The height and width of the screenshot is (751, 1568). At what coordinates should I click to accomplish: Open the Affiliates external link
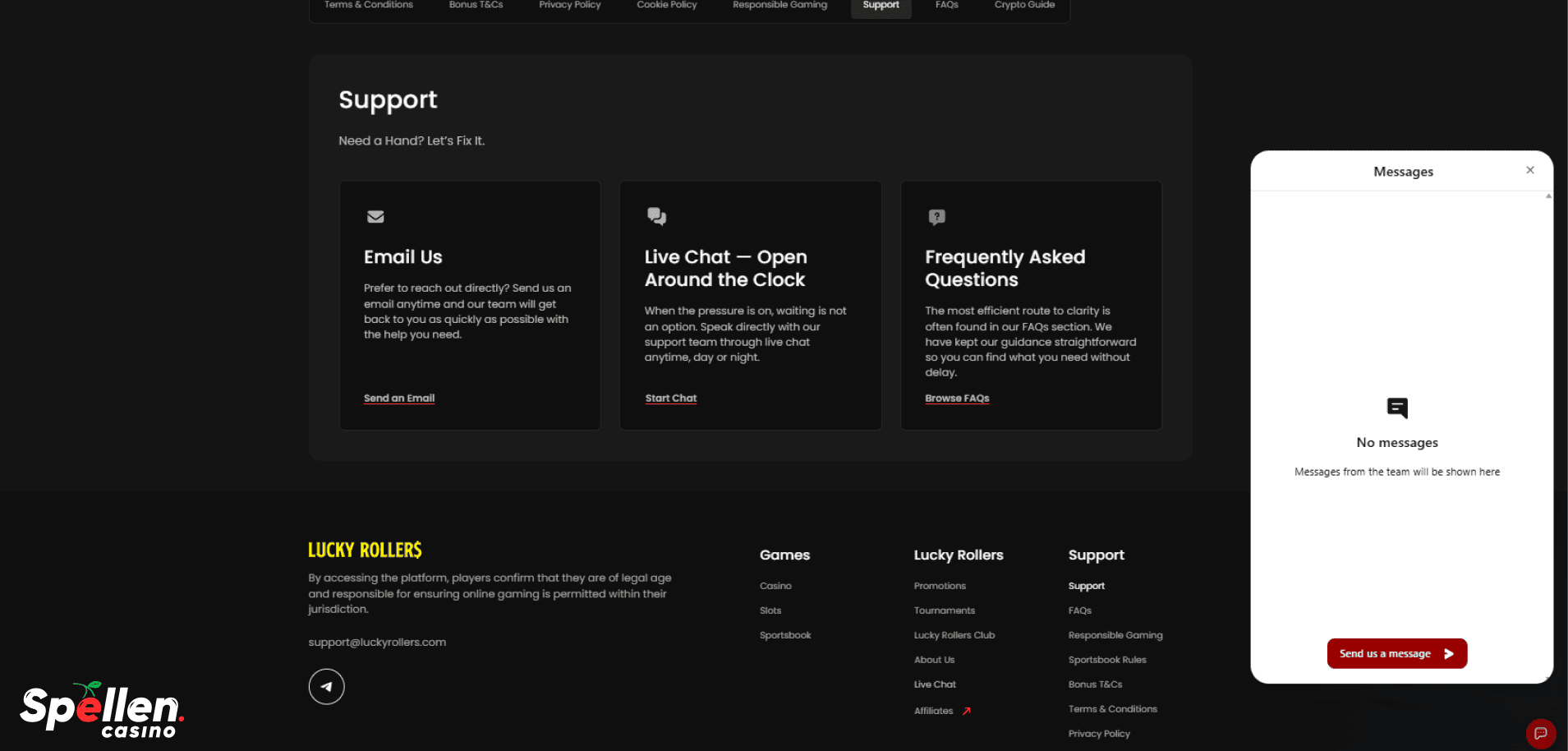[x=942, y=711]
